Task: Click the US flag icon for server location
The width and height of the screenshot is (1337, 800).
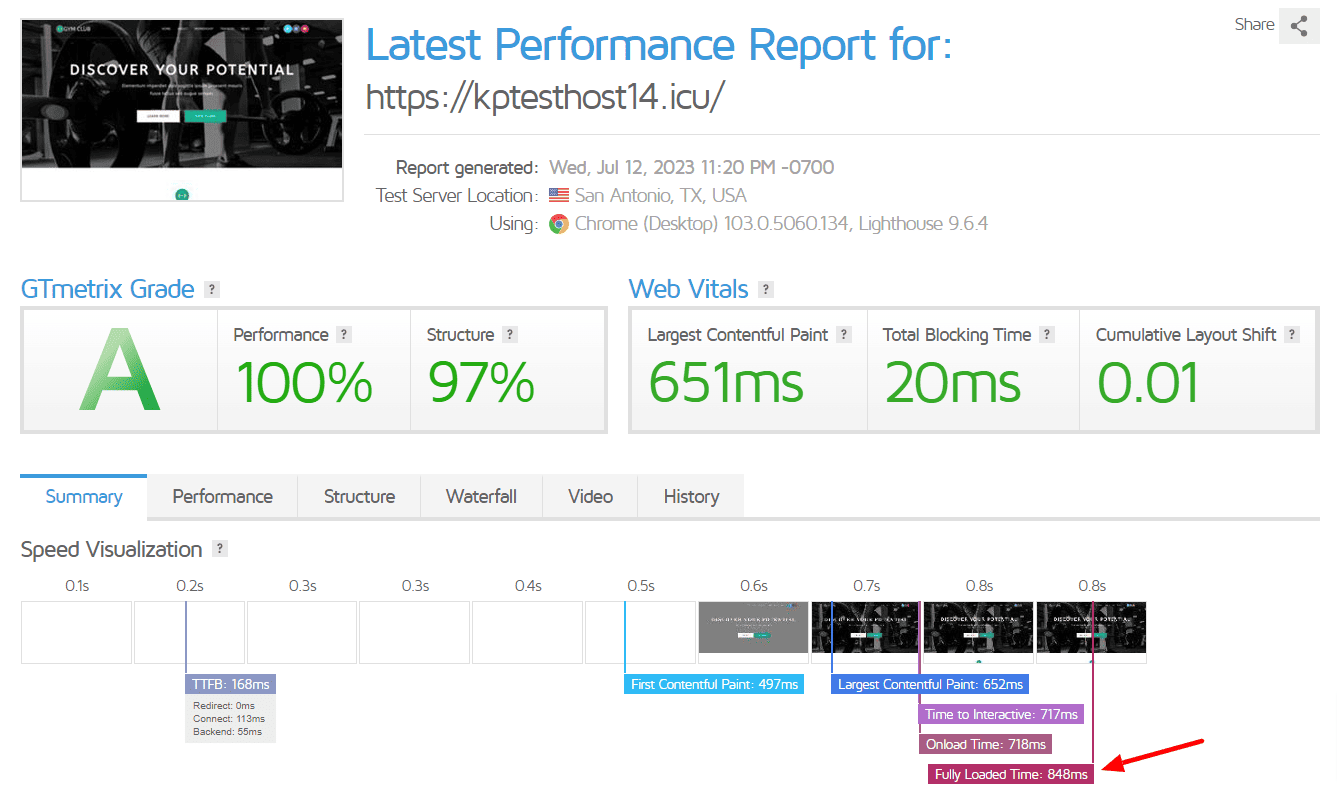Action: coord(559,196)
